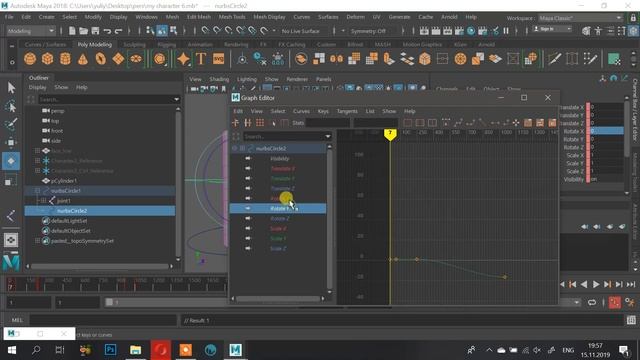The width and height of the screenshot is (640, 360).
Task: Create a polygon plane from the shelf
Action: point(118,59)
